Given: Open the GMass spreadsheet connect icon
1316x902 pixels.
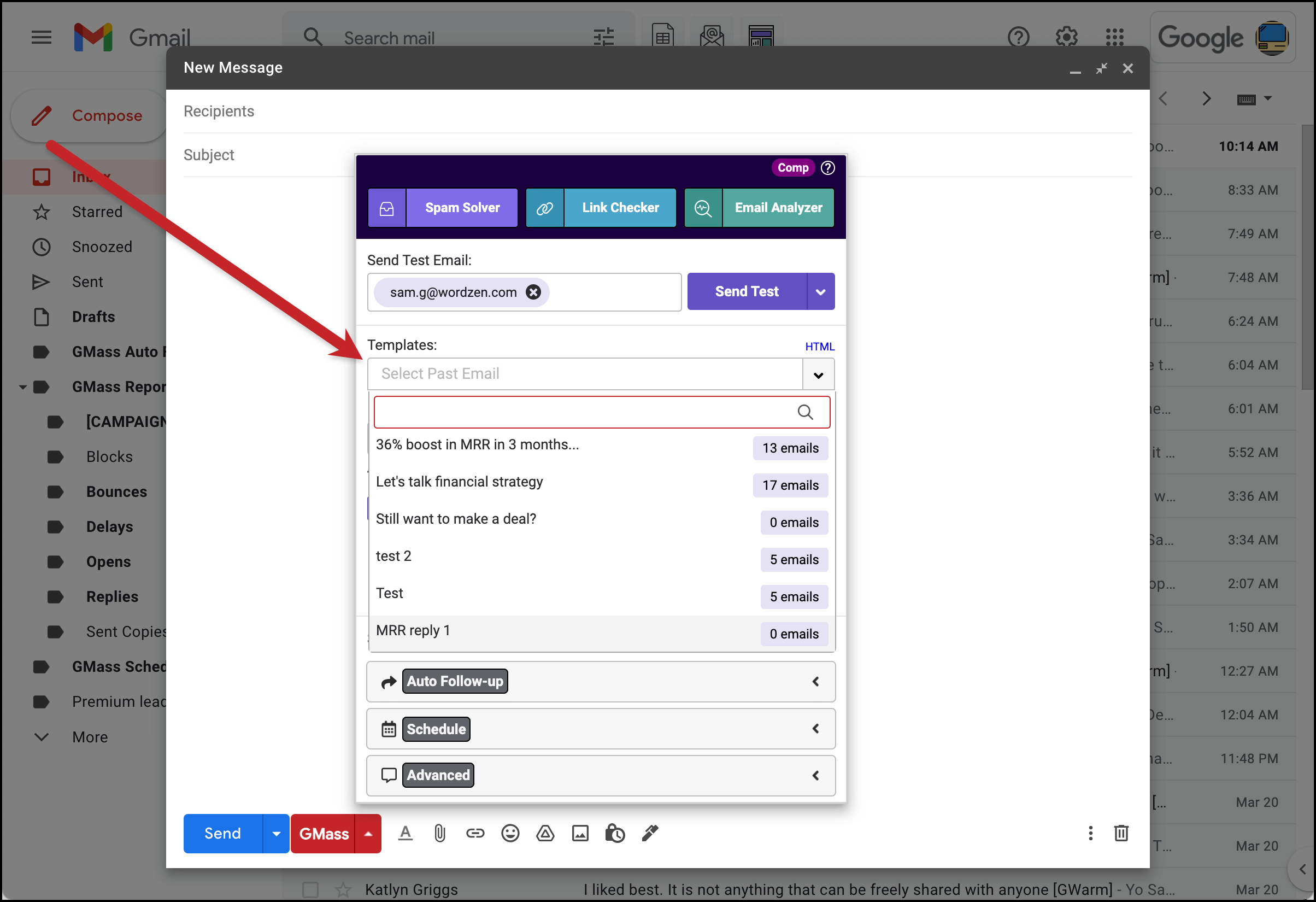Looking at the screenshot, I should pos(662,36).
